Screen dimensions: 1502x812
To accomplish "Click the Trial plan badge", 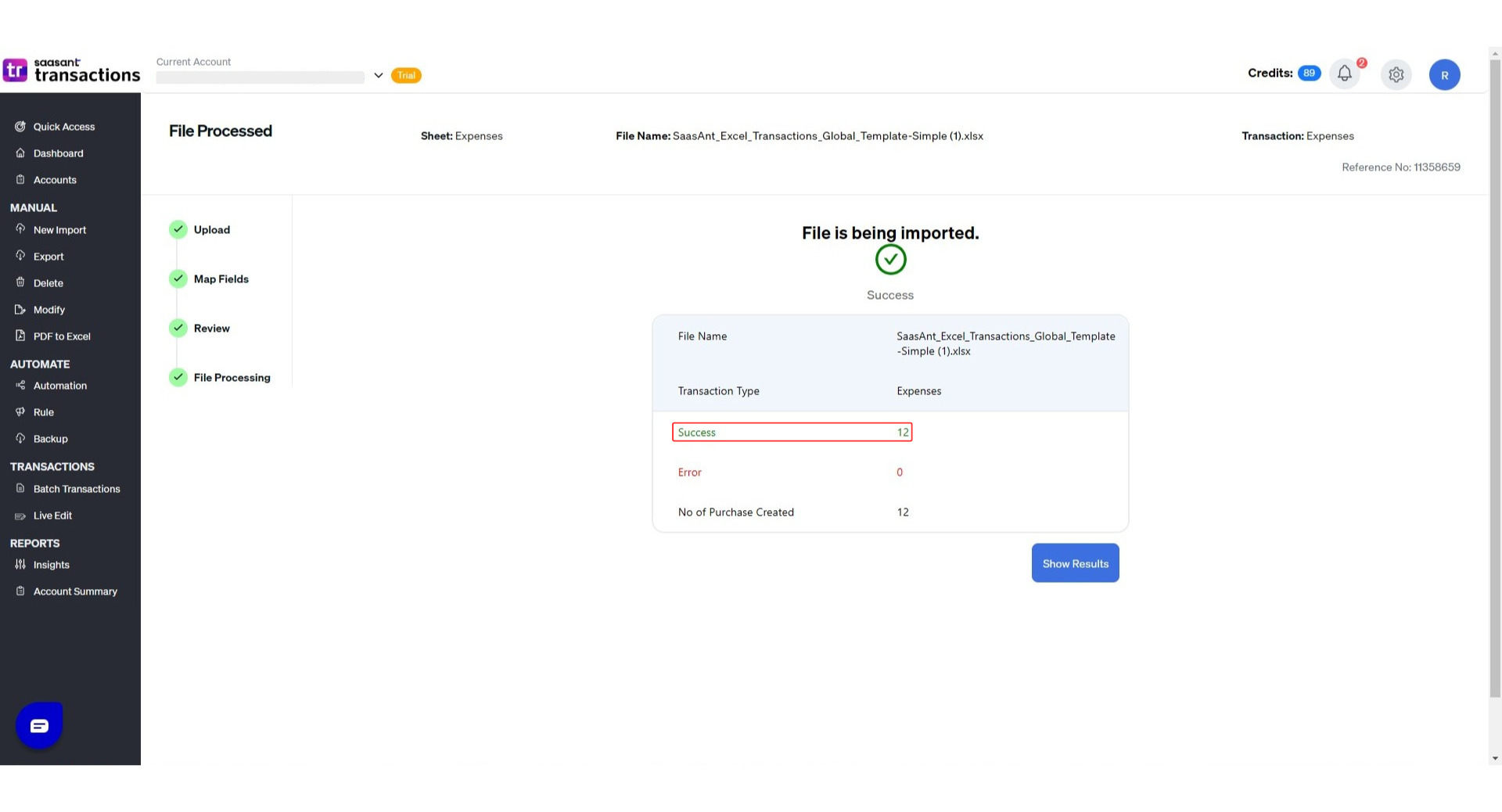I will click(406, 76).
